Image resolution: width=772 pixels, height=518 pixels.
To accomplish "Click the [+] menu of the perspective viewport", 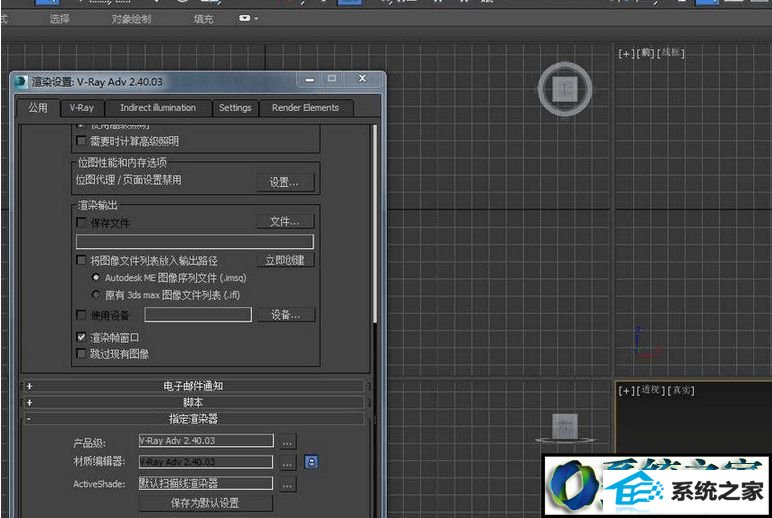I will pyautogui.click(x=626, y=391).
